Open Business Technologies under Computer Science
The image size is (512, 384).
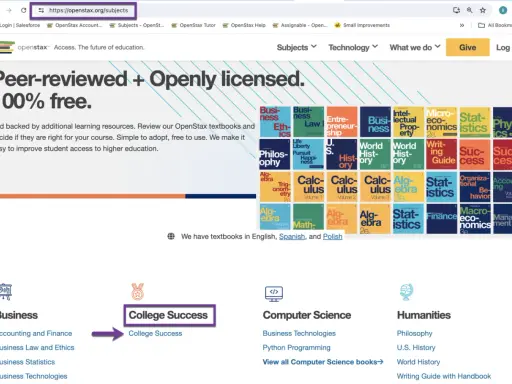click(299, 333)
